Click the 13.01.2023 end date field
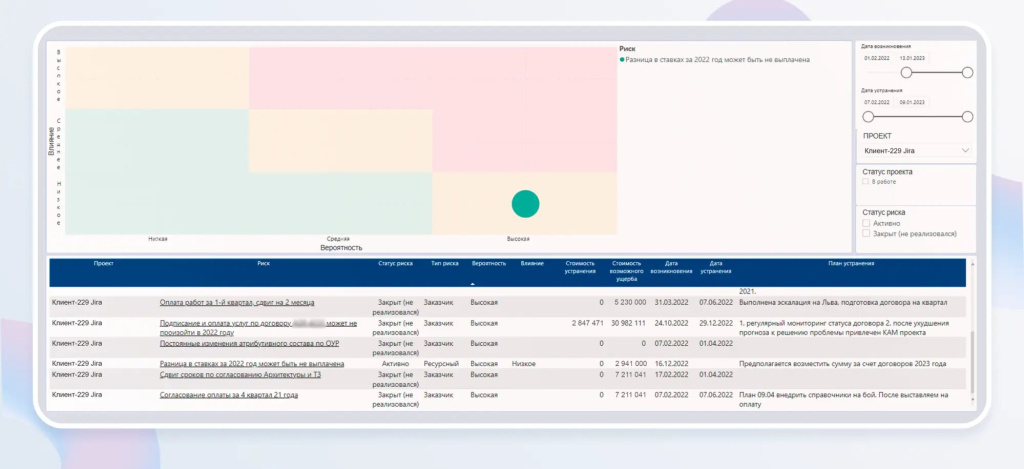This screenshot has height=469, width=1024. click(912, 58)
